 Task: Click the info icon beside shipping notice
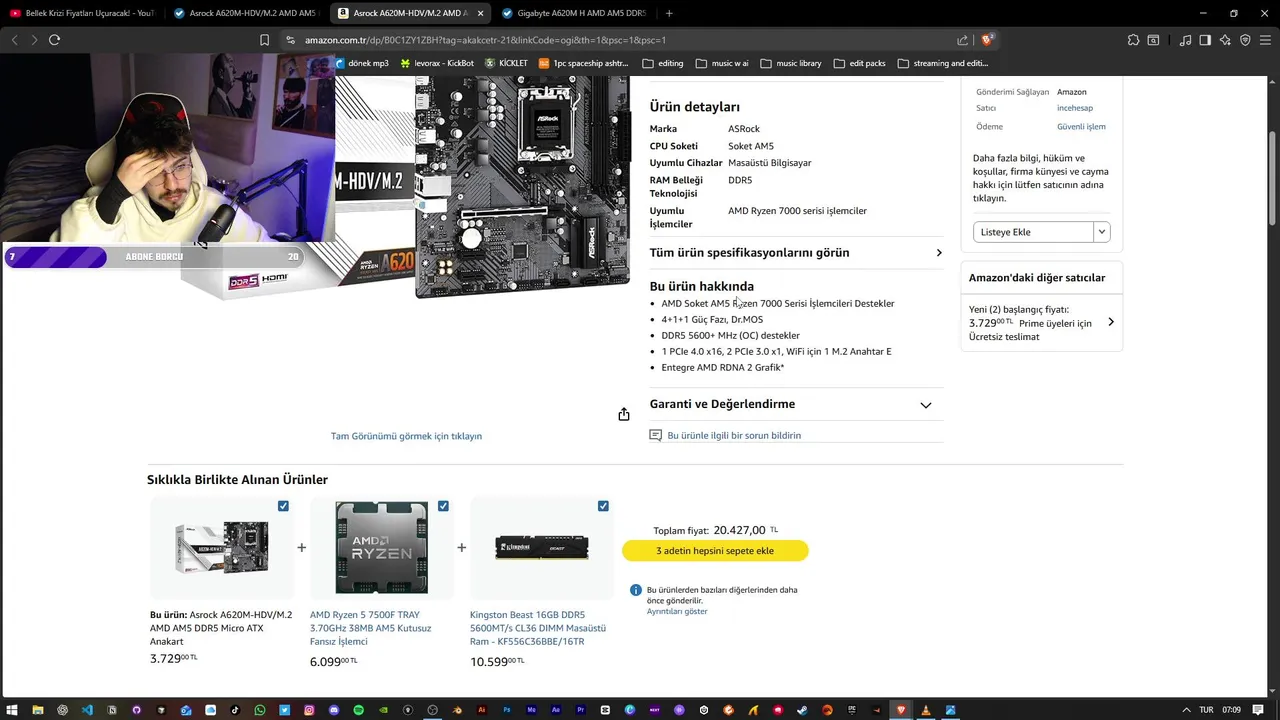635,590
